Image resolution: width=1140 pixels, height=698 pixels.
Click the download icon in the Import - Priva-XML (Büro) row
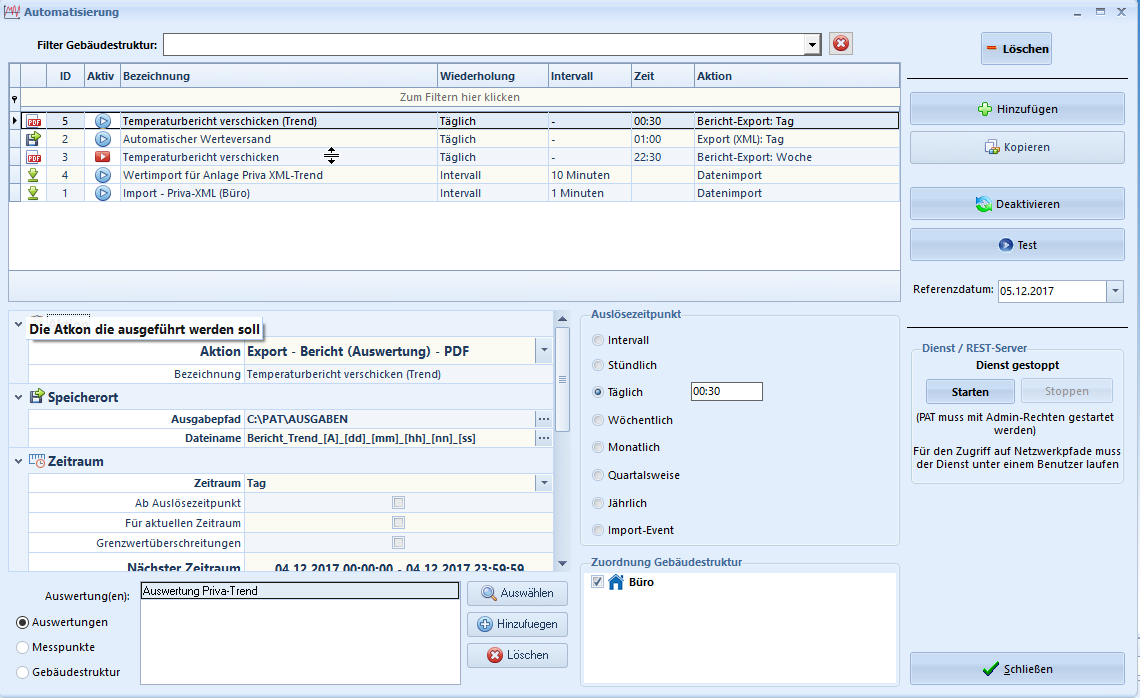[x=33, y=193]
